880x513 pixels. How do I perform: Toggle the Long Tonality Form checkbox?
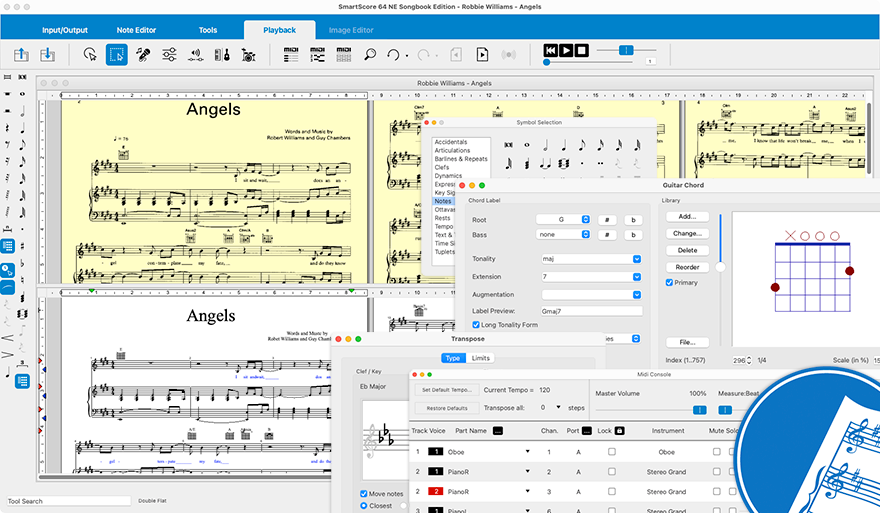click(x=476, y=324)
